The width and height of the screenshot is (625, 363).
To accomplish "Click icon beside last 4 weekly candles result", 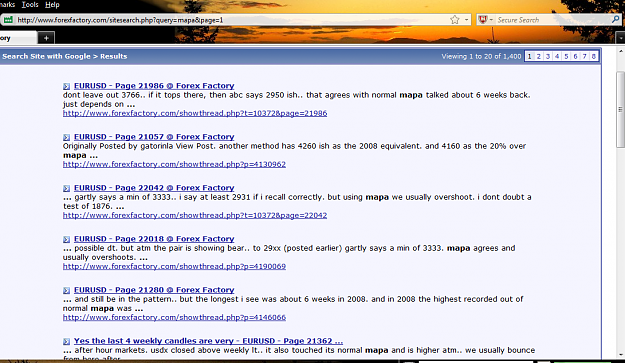I will pos(66,341).
